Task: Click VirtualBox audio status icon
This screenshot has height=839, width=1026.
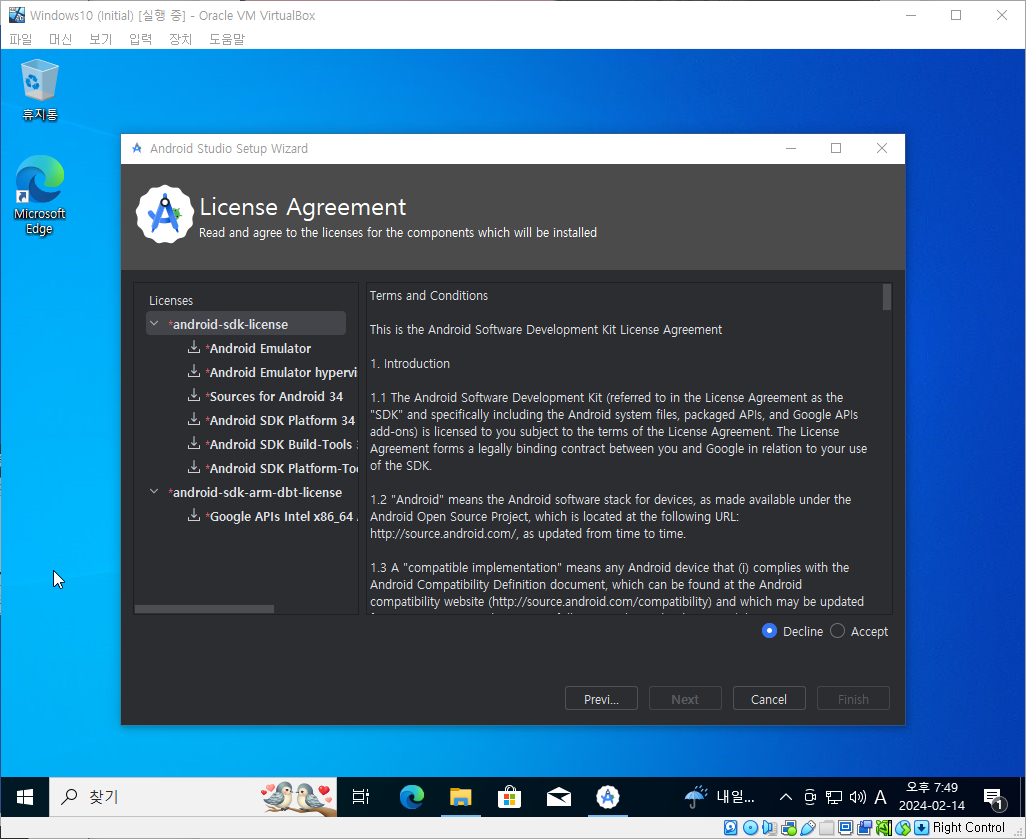Action: pyautogui.click(x=770, y=828)
